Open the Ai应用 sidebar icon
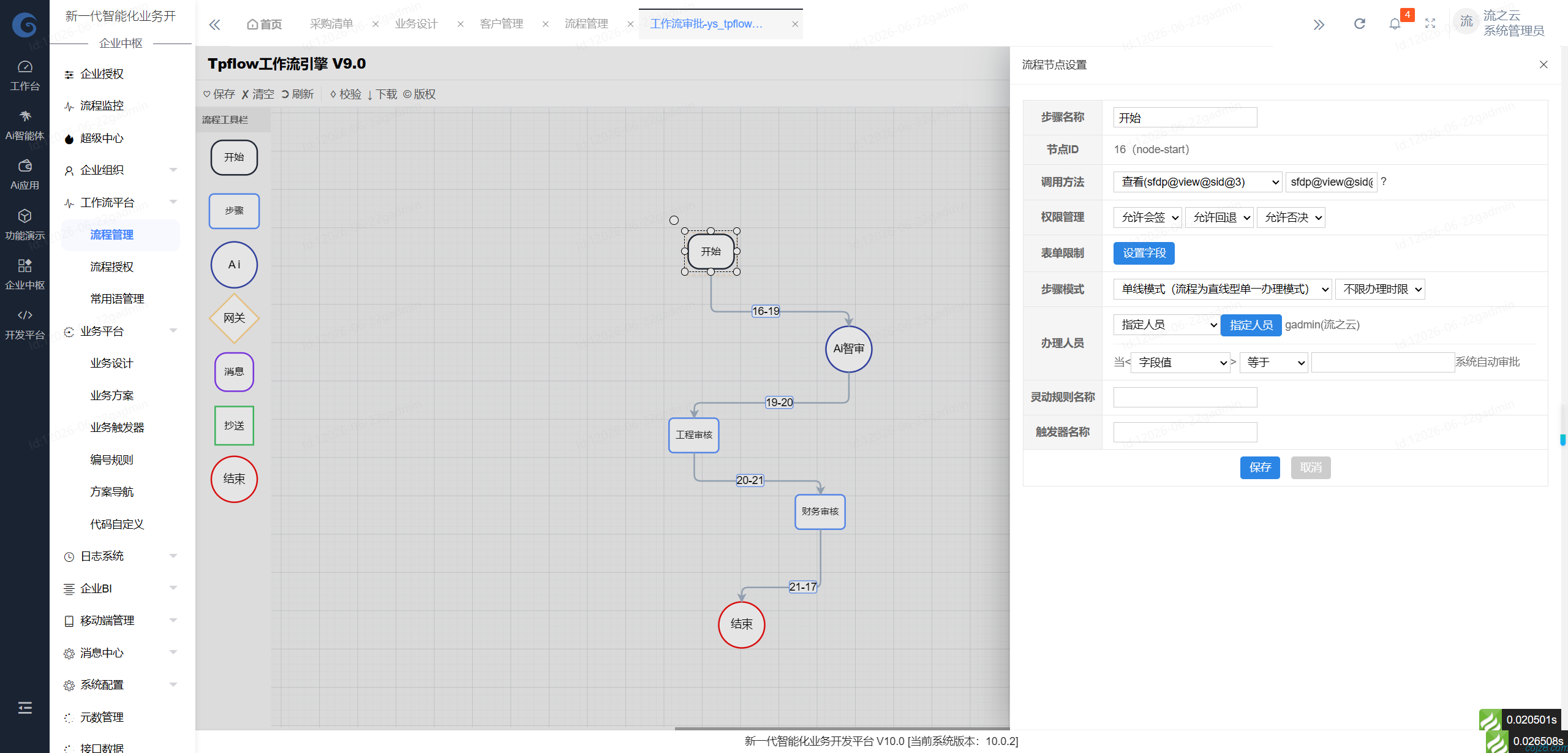 24,175
